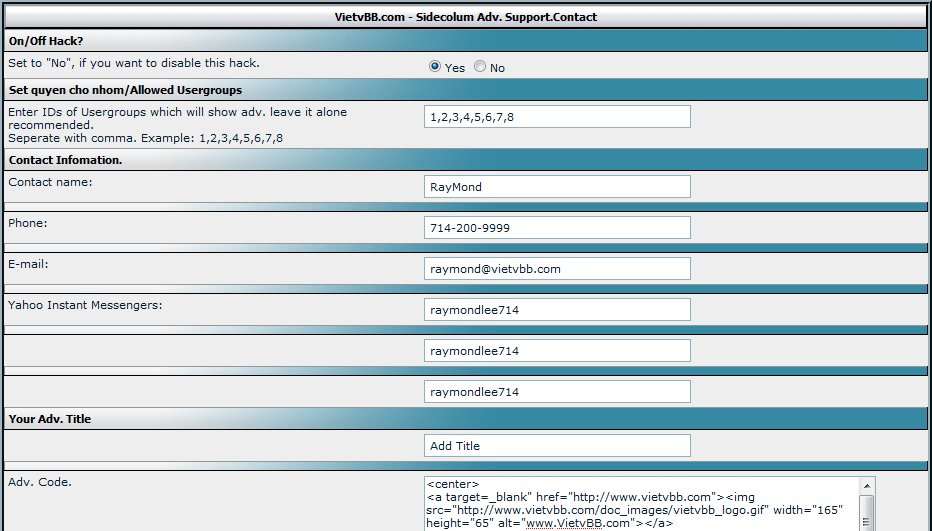Click the On/Off Hack? section header
The height and width of the screenshot is (531, 932).
click(x=46, y=41)
